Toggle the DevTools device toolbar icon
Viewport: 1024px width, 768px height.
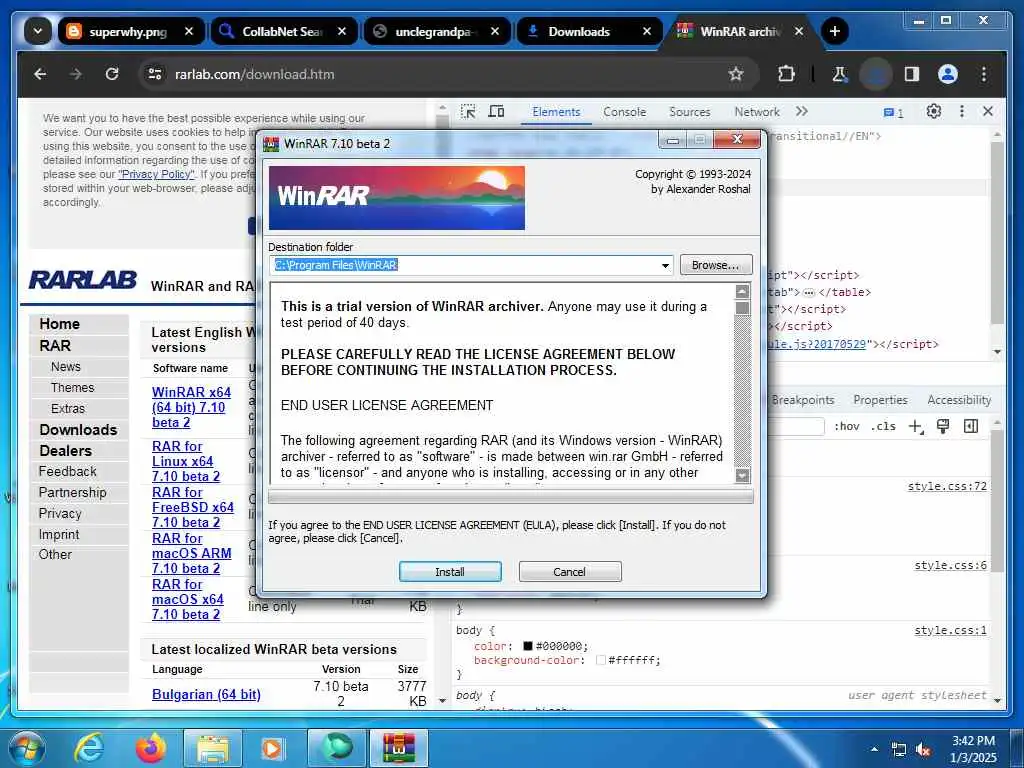(496, 112)
